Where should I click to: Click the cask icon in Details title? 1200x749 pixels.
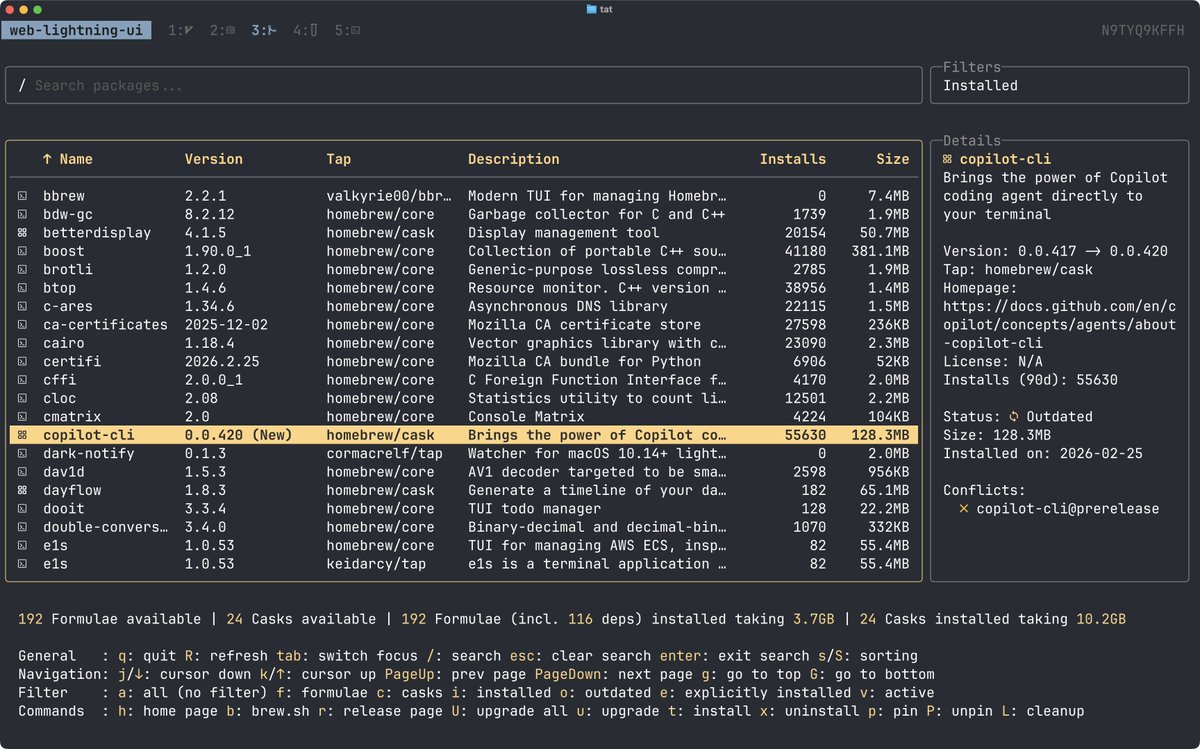948,159
